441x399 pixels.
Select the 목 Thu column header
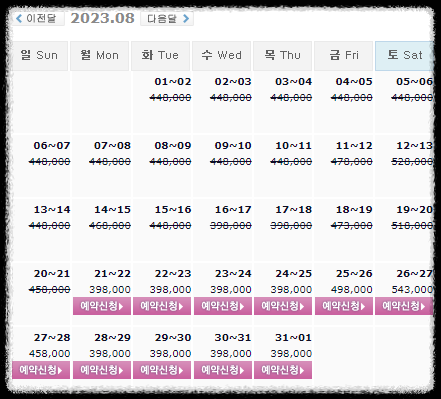(282, 55)
